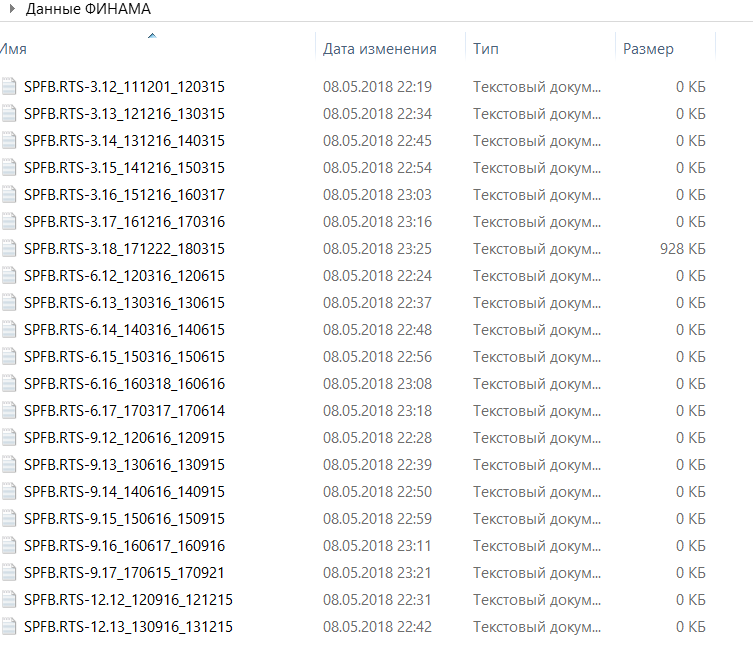Screen dimensions: 753x654
Task: Click the file icon for SPFB.RTS-12.12_120916_121215
Action: (x=9, y=600)
